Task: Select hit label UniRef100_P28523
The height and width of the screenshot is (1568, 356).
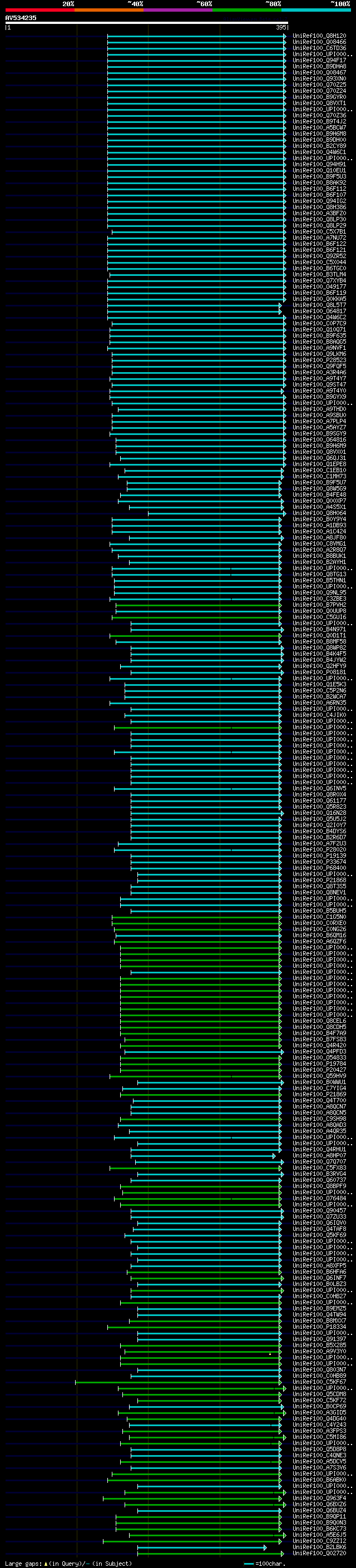Action: [319, 360]
